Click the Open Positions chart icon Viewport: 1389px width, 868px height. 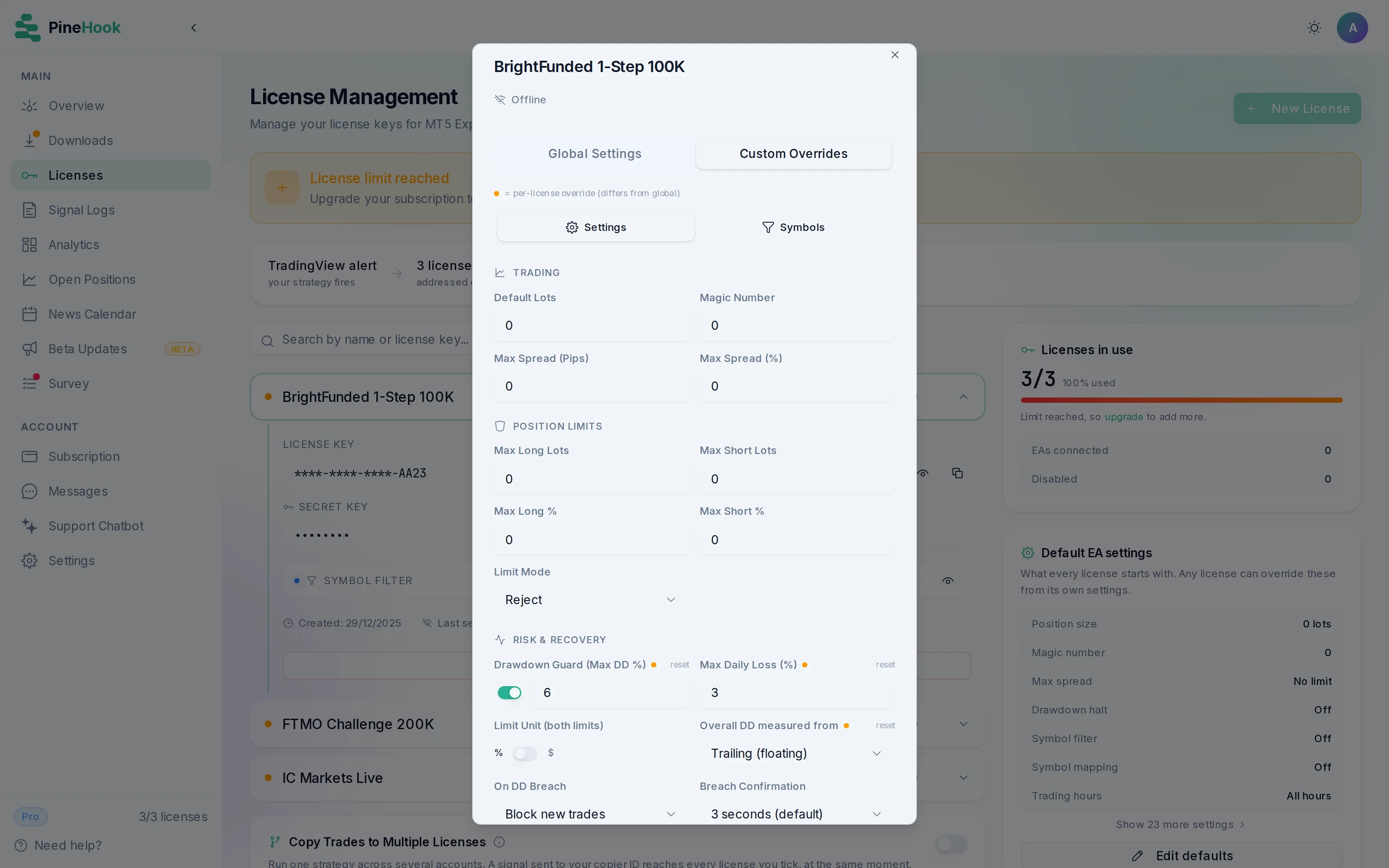point(29,279)
